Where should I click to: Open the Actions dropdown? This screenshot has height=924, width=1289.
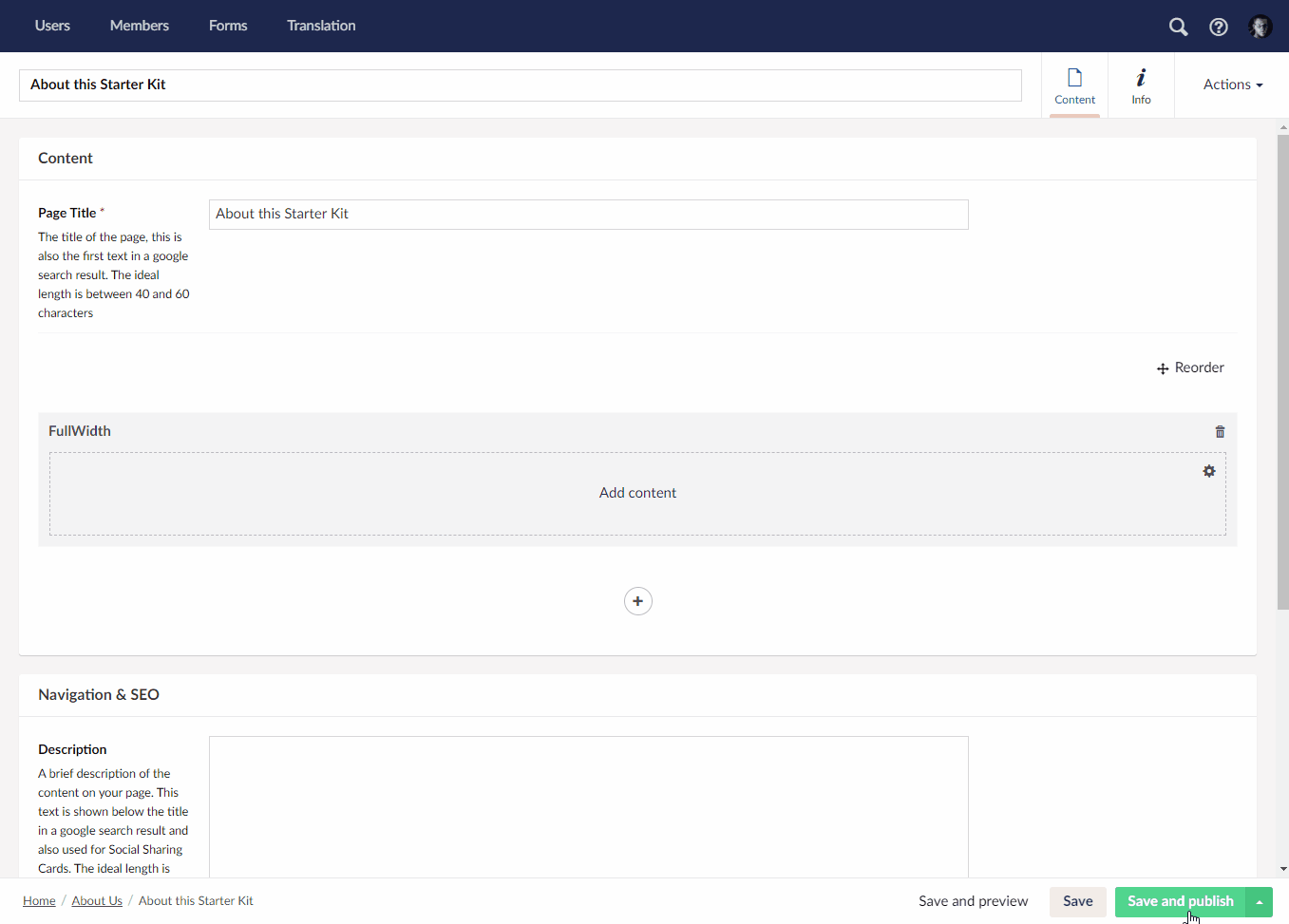click(1232, 85)
